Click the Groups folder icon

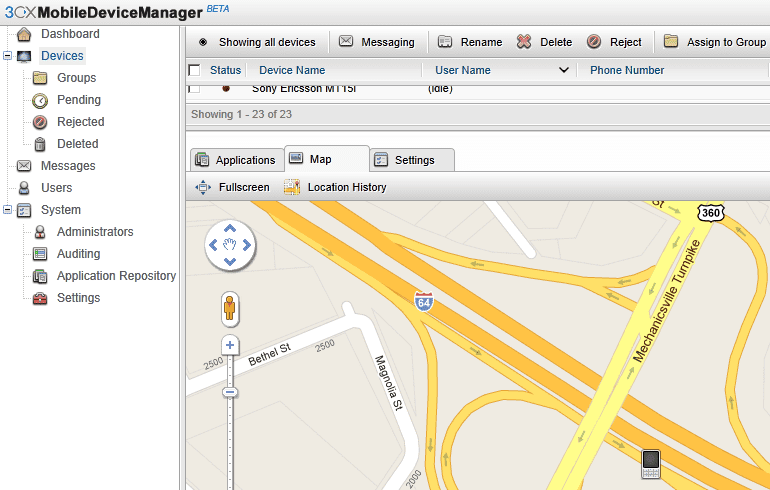40,78
